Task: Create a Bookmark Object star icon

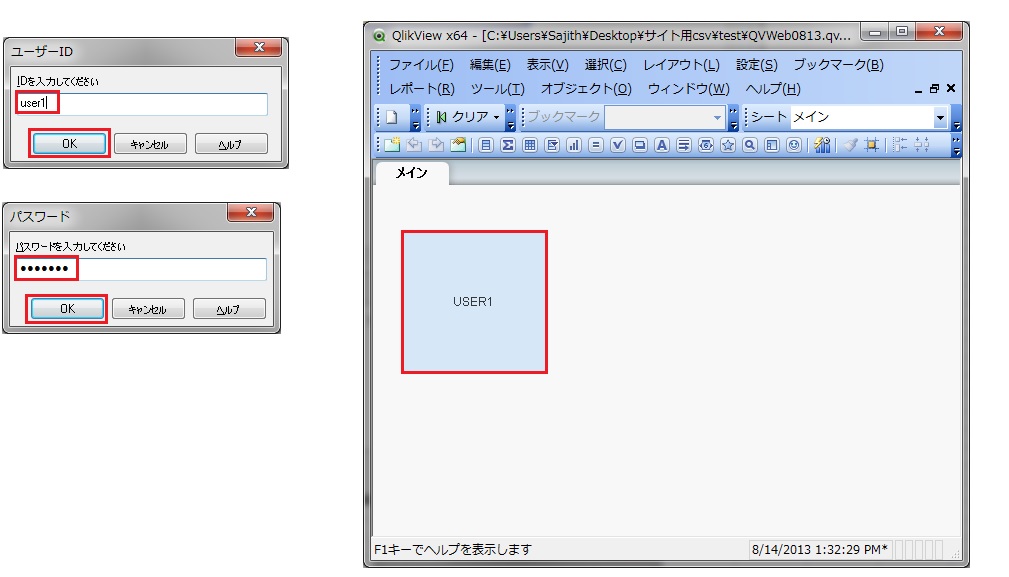Action: pos(728,145)
